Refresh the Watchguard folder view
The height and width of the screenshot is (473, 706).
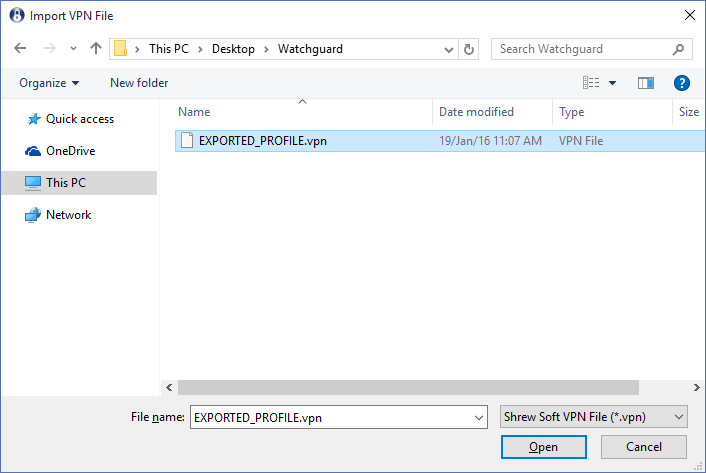(469, 49)
